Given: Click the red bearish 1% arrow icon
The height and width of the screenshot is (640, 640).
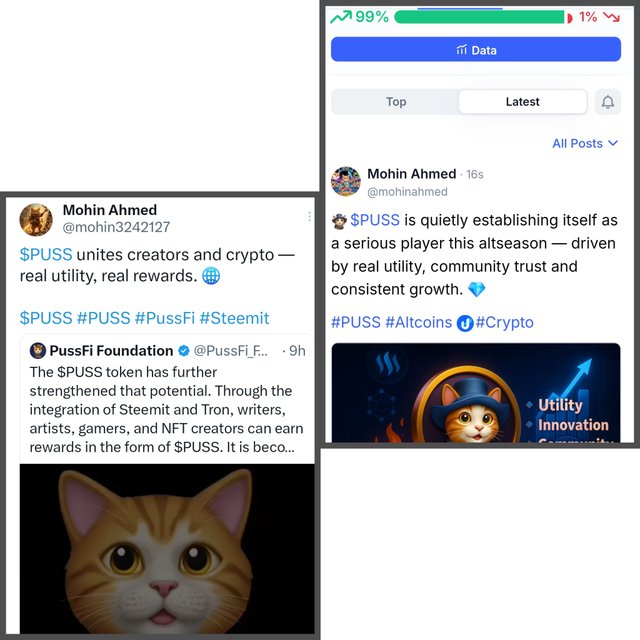Looking at the screenshot, I should [x=611, y=17].
